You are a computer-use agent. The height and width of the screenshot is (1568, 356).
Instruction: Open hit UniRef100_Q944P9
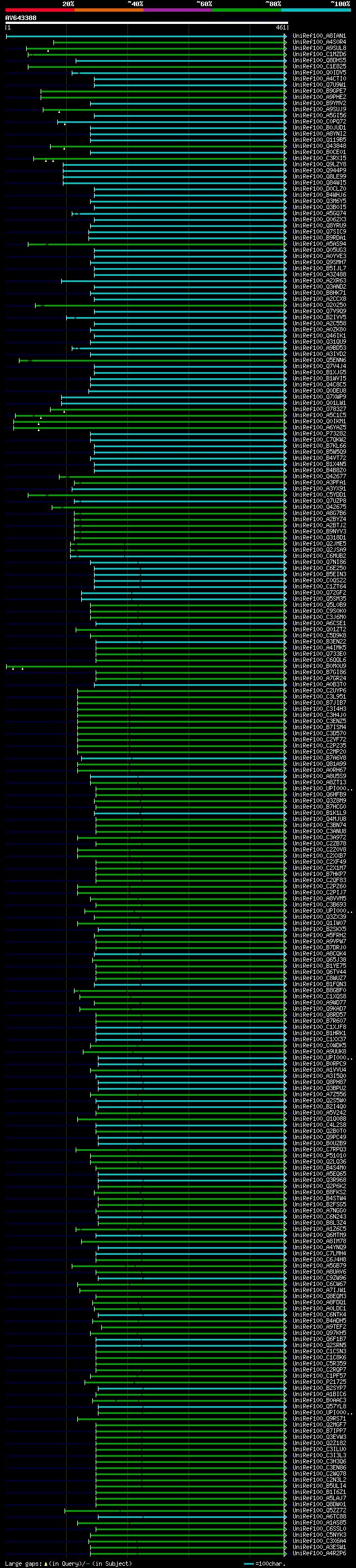pos(319,170)
